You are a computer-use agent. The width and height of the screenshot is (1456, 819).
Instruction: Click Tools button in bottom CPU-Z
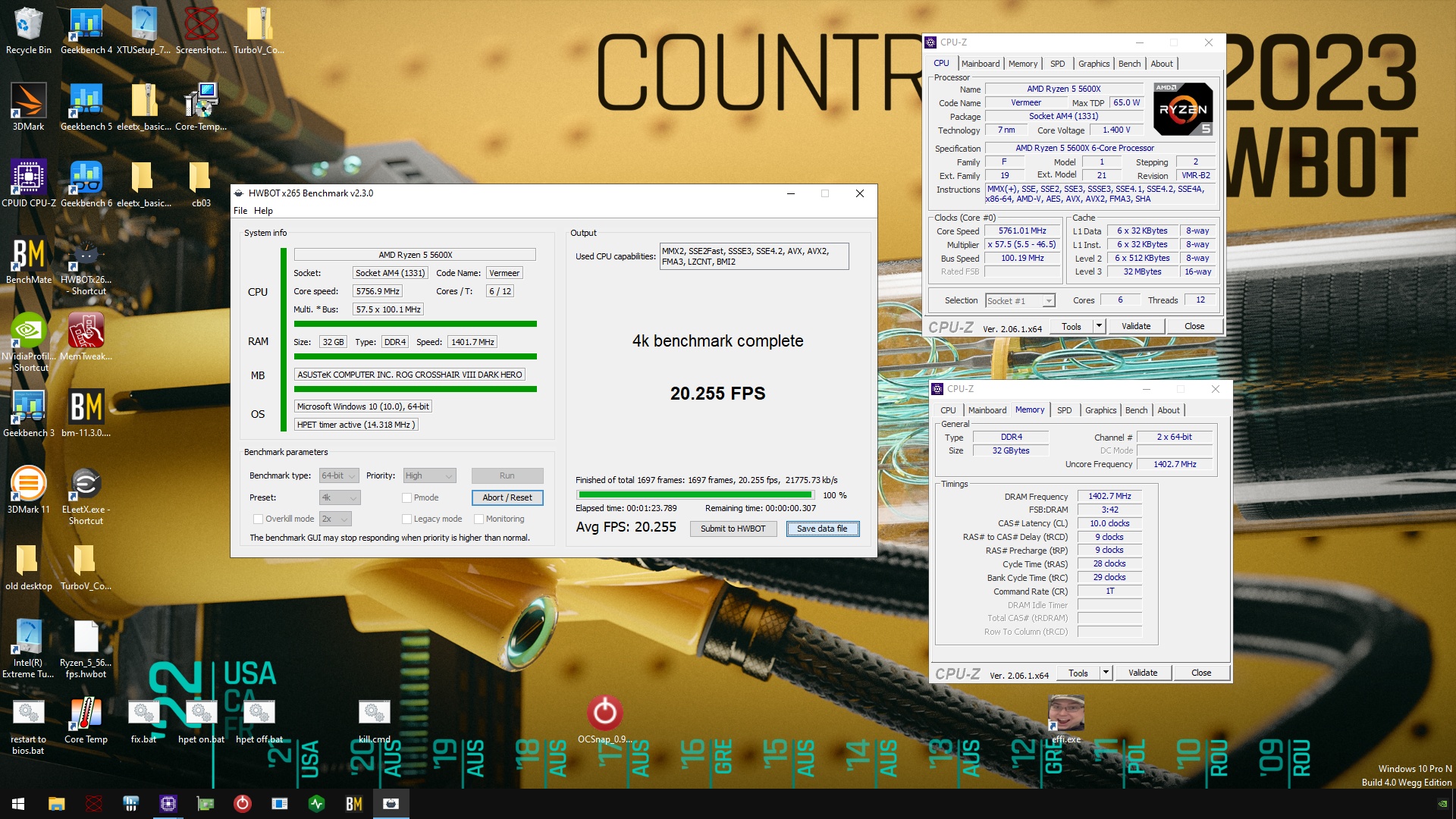point(1078,673)
